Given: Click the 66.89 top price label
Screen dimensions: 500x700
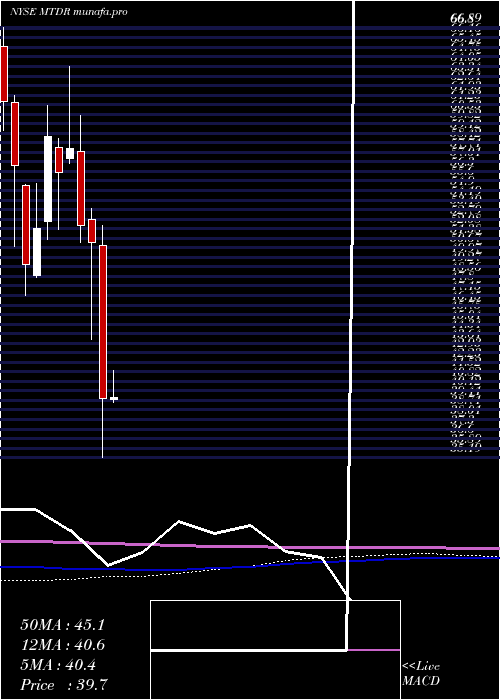Looking at the screenshot, I should (x=466, y=19).
